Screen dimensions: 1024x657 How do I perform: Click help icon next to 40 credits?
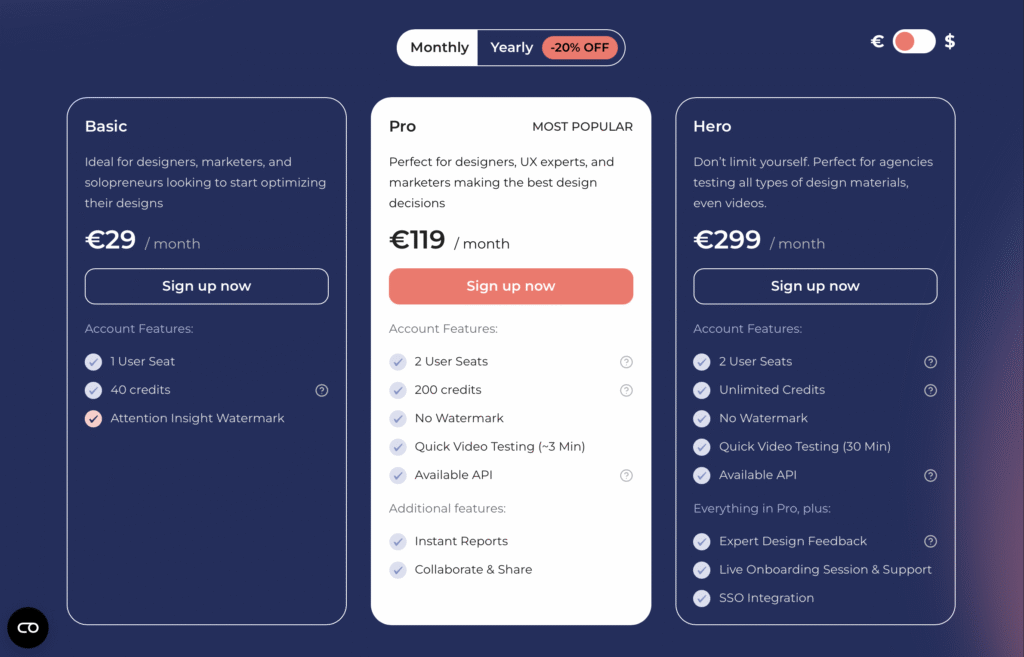pyautogui.click(x=322, y=390)
